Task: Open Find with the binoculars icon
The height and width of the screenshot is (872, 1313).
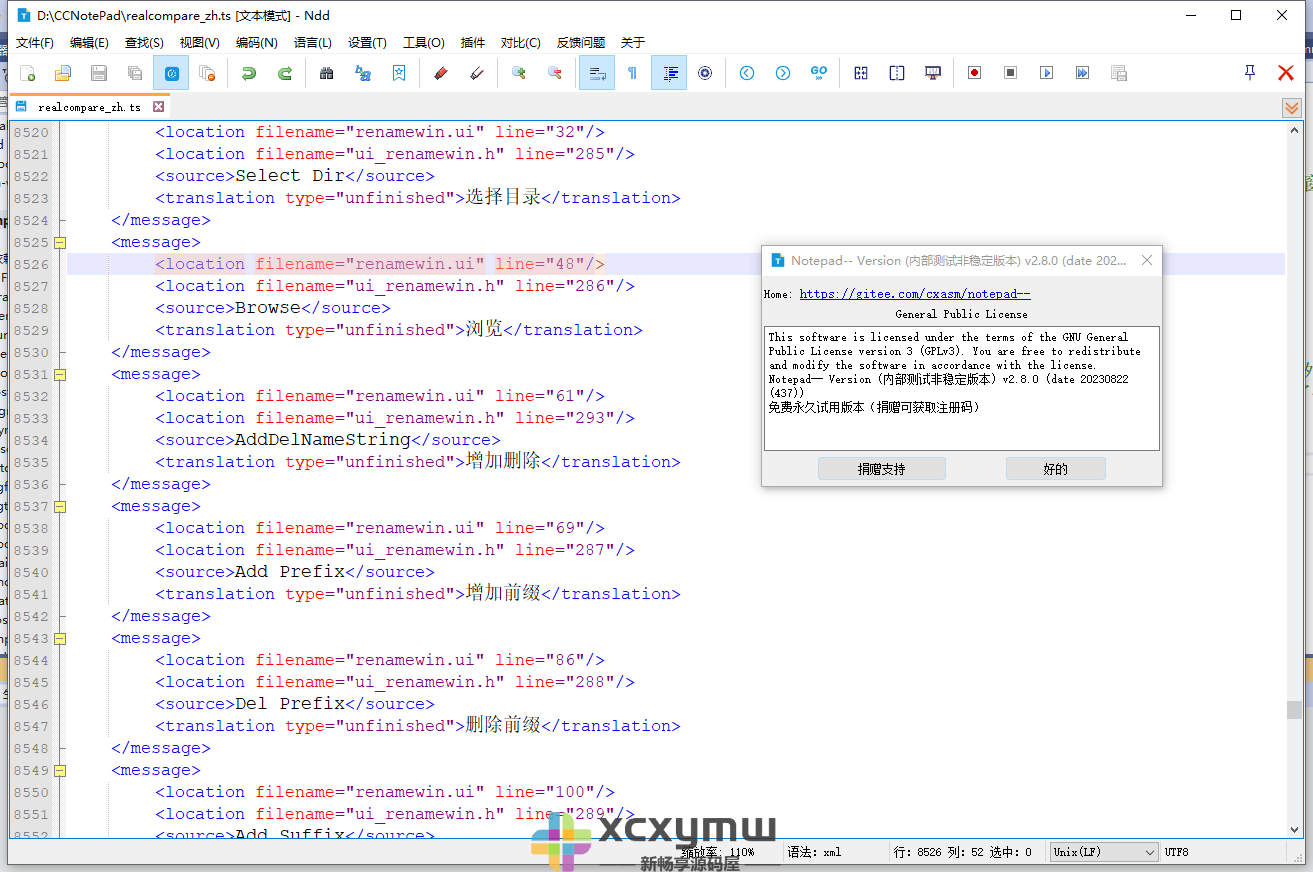Action: coord(326,72)
